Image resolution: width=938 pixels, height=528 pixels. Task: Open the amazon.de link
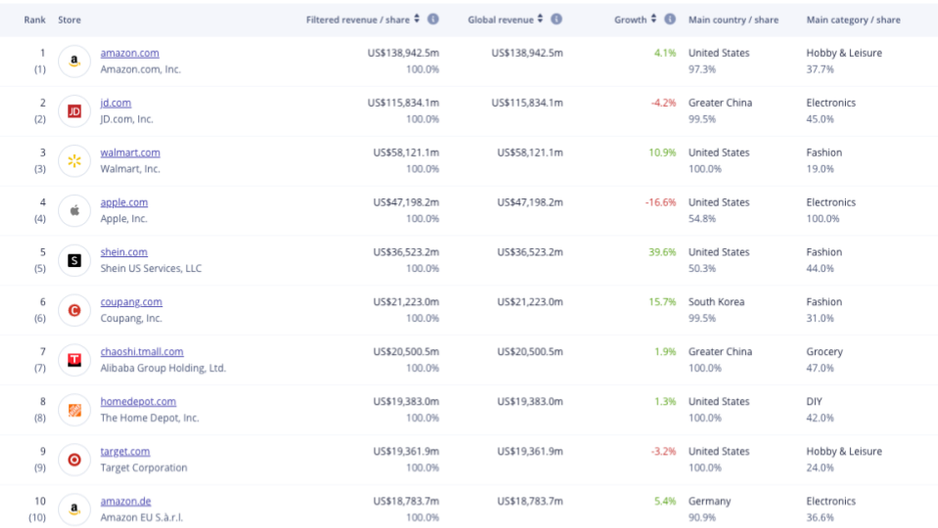[x=126, y=501]
